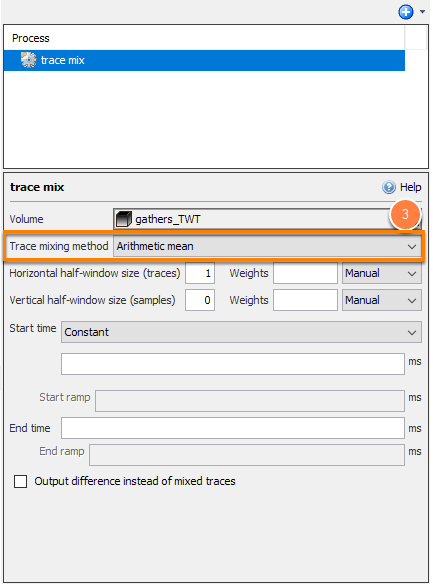Click the Vertical half-window size field
The height and width of the screenshot is (584, 433).
tap(200, 300)
